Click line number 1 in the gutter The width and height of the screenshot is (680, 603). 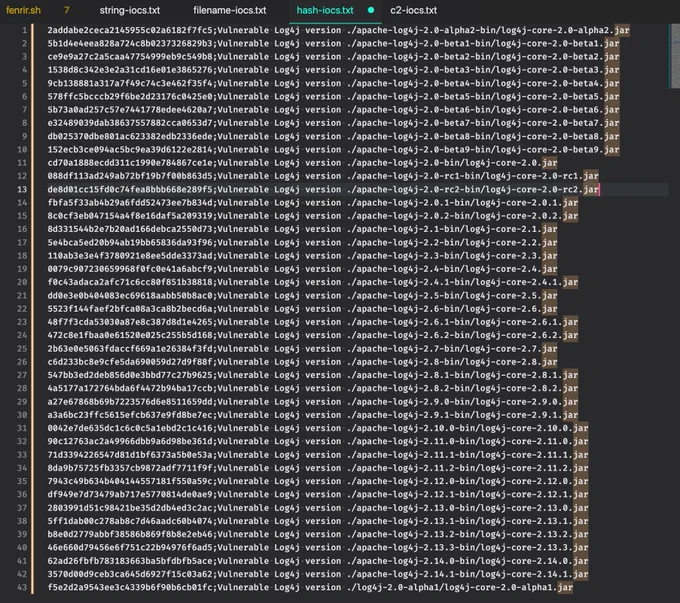pos(24,30)
